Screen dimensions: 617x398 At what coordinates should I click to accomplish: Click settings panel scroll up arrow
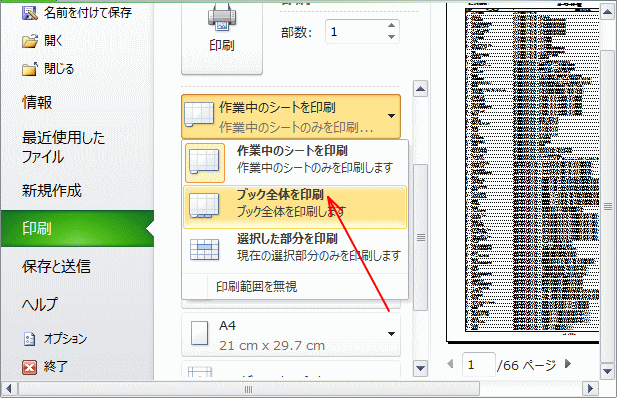(421, 89)
